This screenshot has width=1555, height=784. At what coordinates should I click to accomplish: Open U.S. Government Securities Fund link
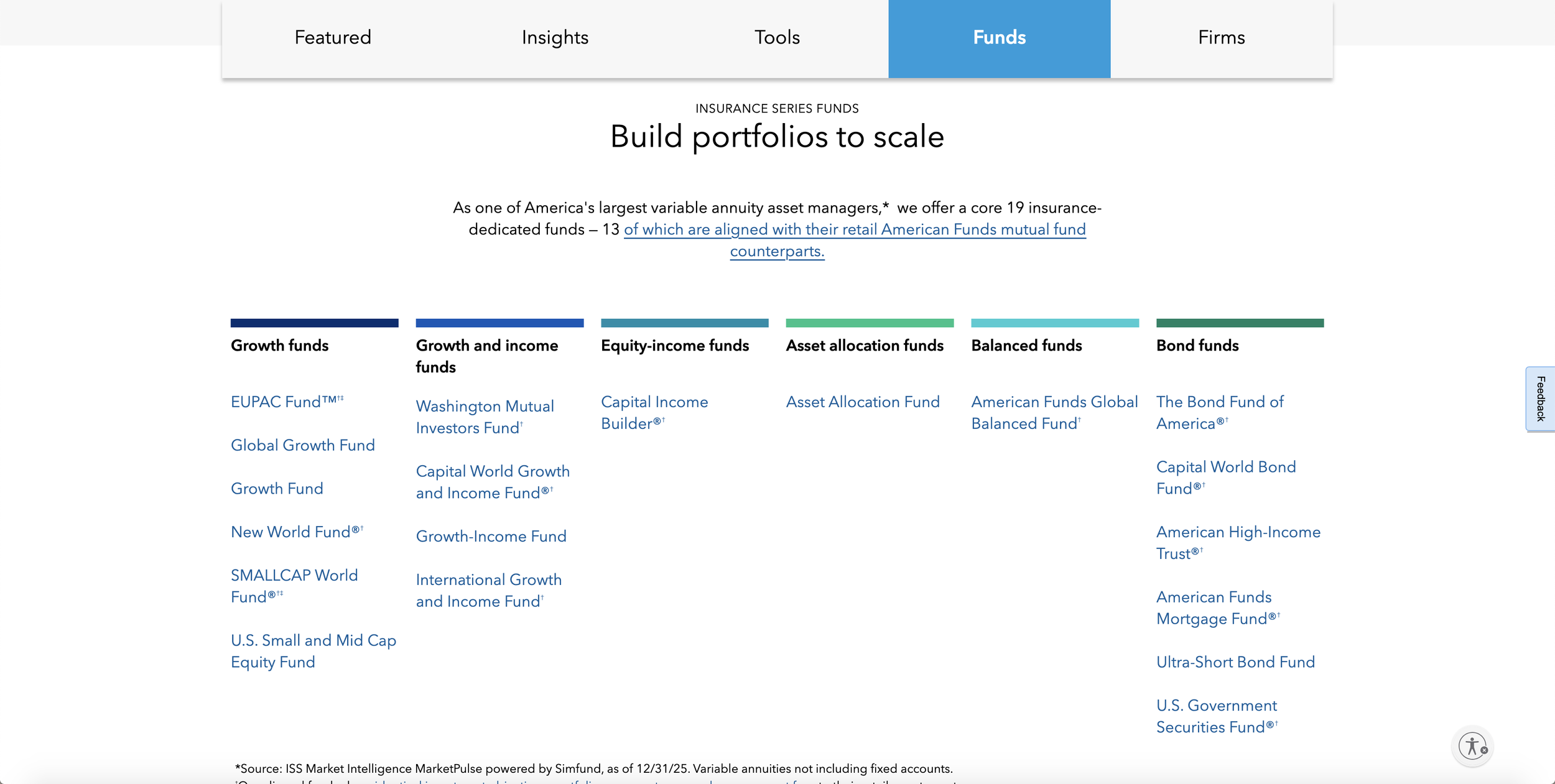(1217, 716)
